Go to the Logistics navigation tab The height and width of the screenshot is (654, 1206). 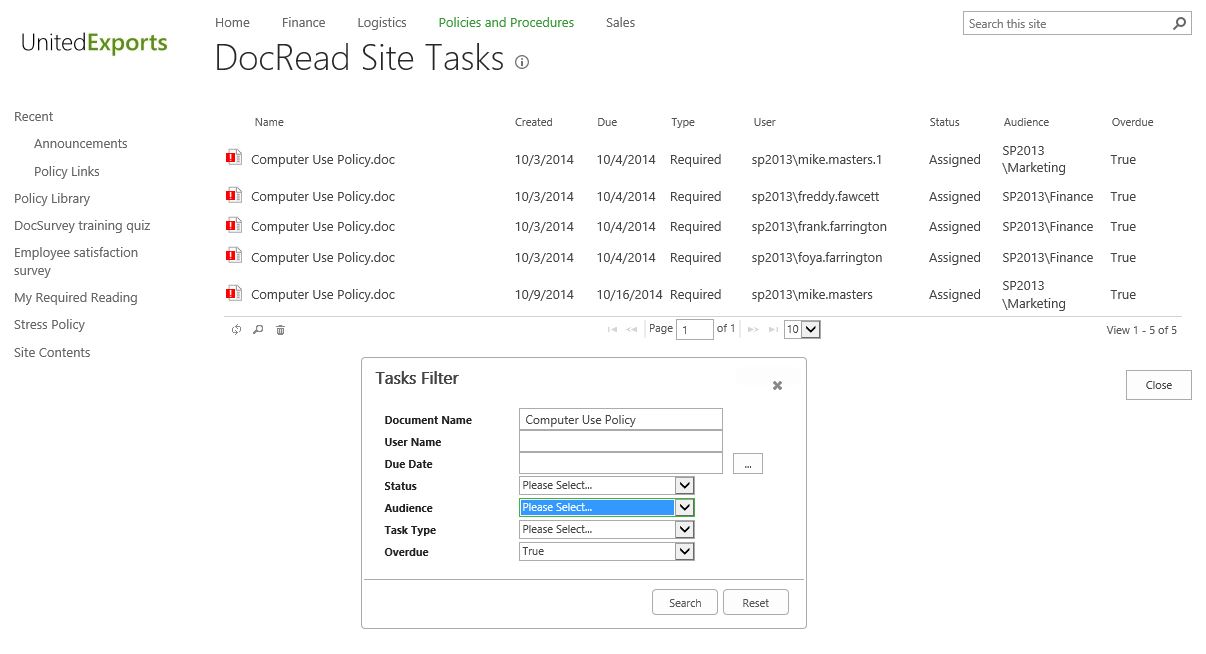(382, 22)
